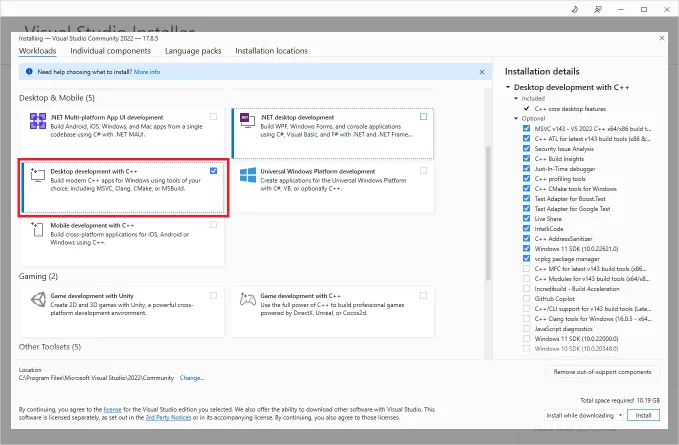679x445 pixels.
Task: Check Windows 11 SDK (10.0.22000.0)
Action: (x=526, y=339)
